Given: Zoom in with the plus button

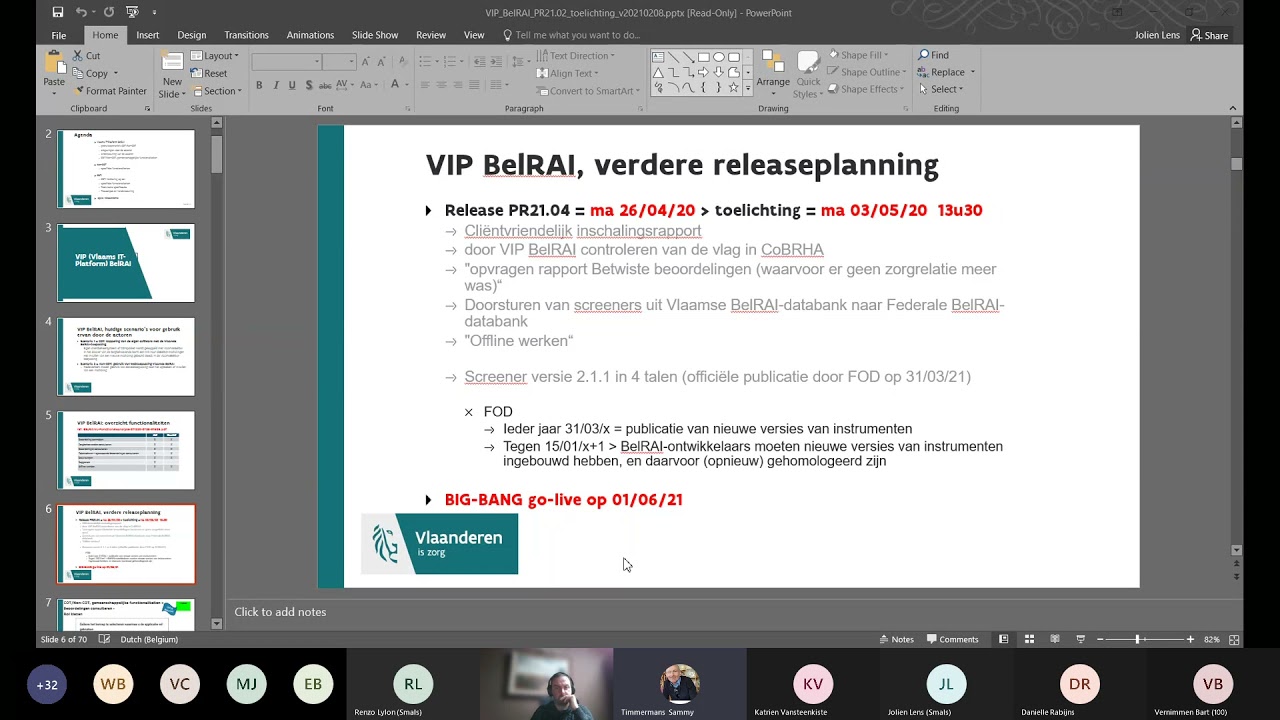Looking at the screenshot, I should pos(1190,639).
